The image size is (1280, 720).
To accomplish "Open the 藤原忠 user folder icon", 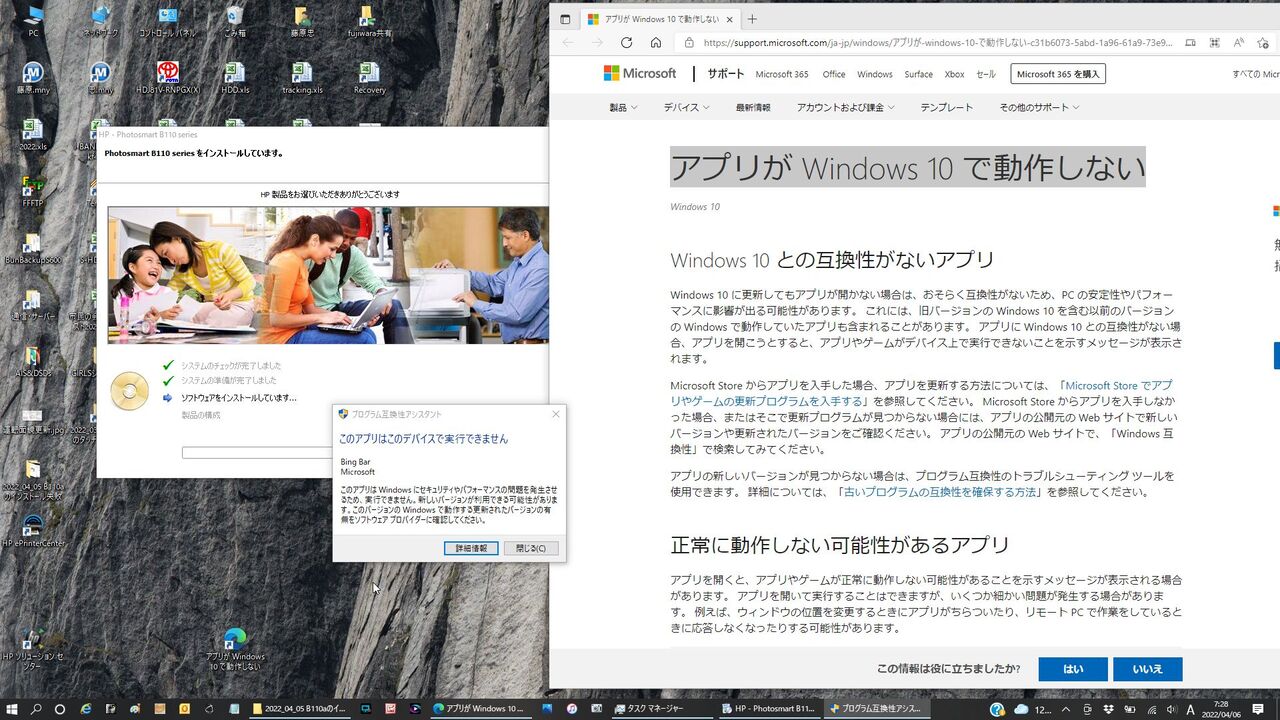I will 302,20.
